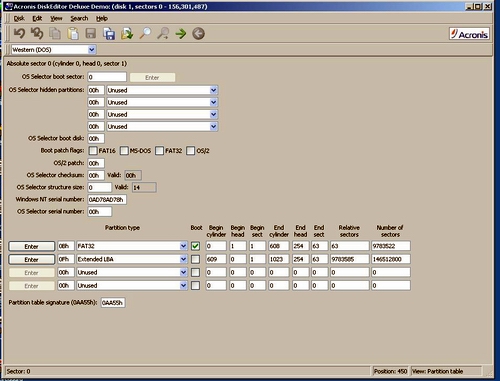This screenshot has height=381, width=500.
Task: Open the first OS Selector hidden partitions dropdown
Action: [214, 90]
